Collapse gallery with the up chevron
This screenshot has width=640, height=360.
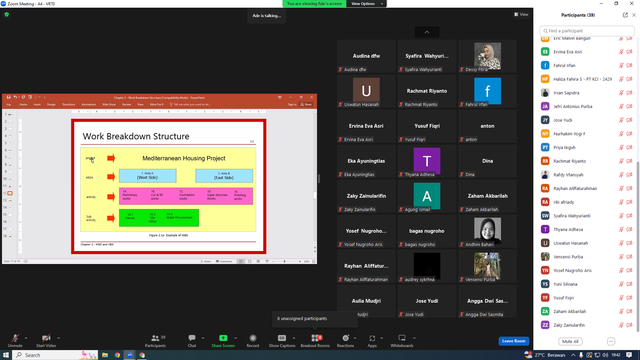point(427,32)
